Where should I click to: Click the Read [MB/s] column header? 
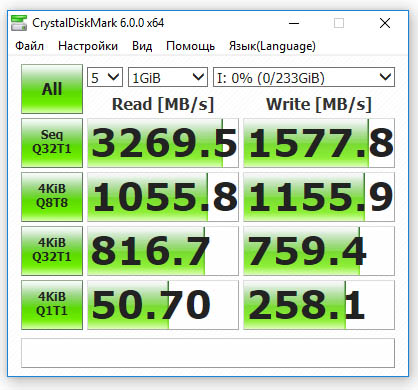pos(163,104)
